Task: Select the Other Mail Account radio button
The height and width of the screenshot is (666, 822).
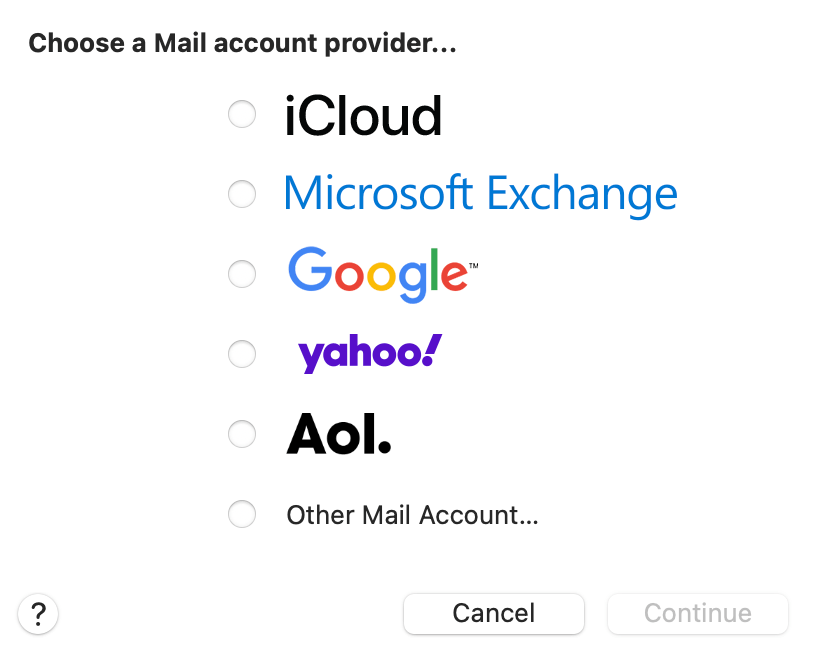Action: (242, 514)
